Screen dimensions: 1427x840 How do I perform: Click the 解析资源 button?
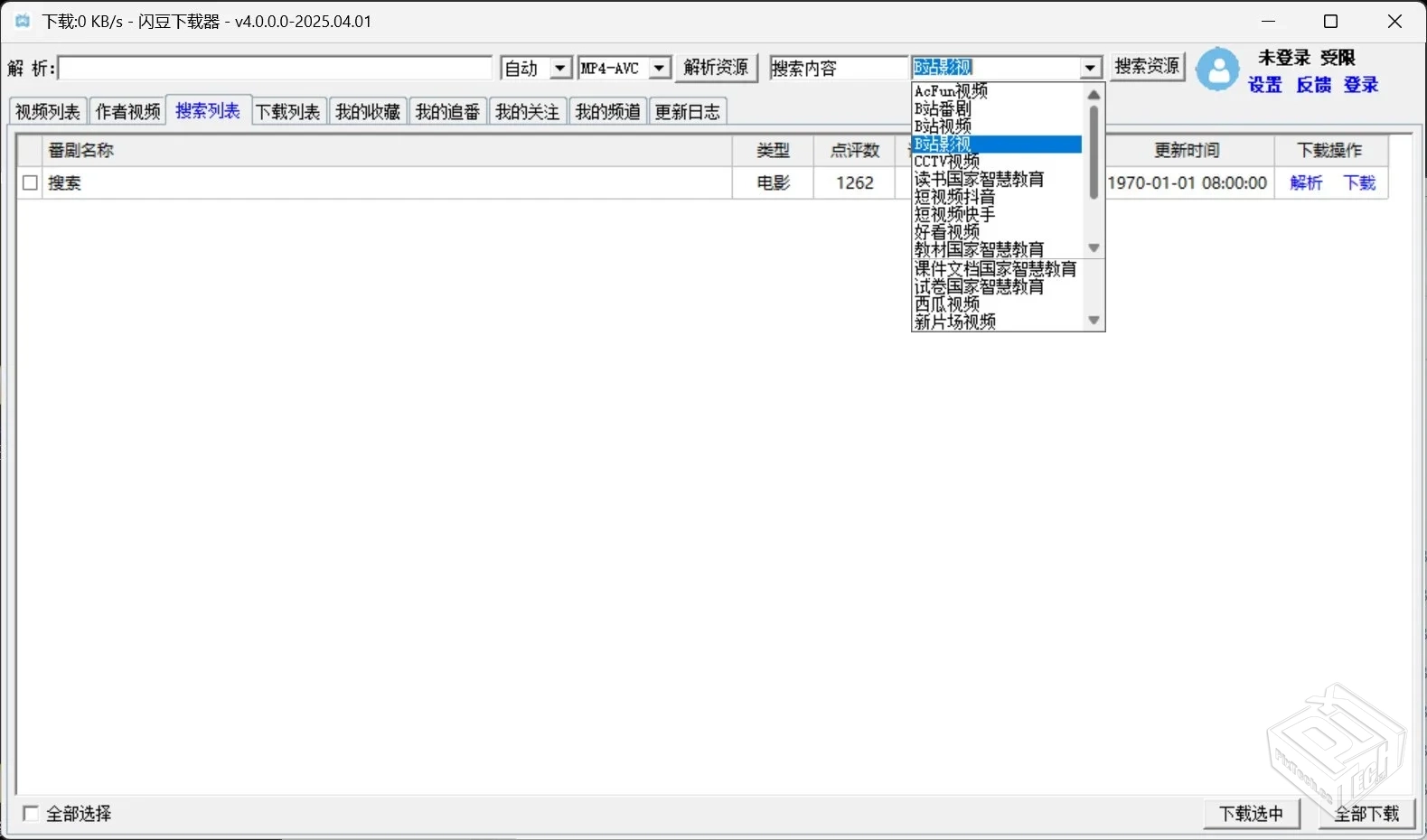pos(716,68)
